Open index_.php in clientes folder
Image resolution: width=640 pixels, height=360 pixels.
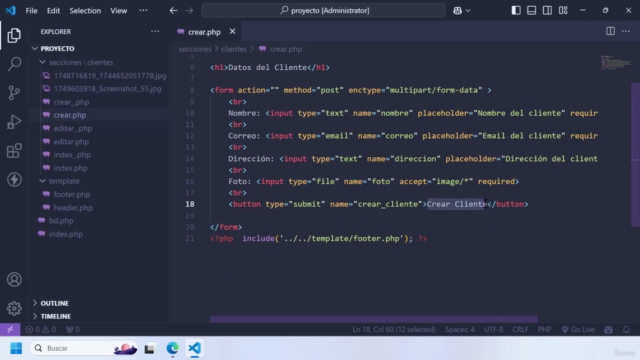pyautogui.click(x=72, y=155)
